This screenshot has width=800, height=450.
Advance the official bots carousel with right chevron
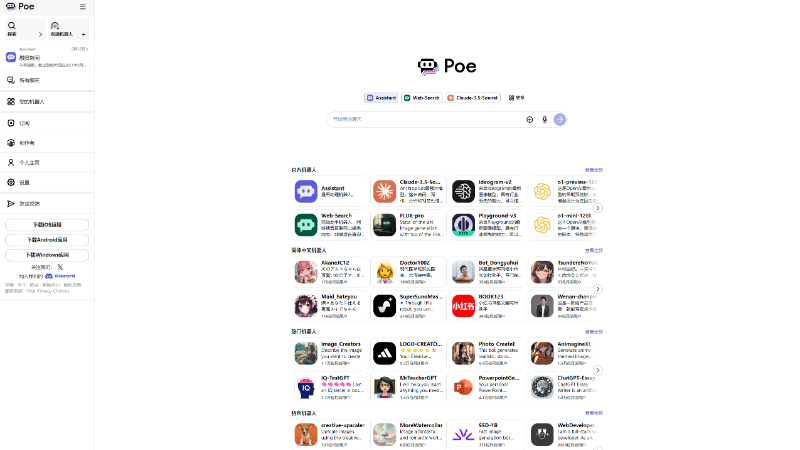click(x=597, y=208)
